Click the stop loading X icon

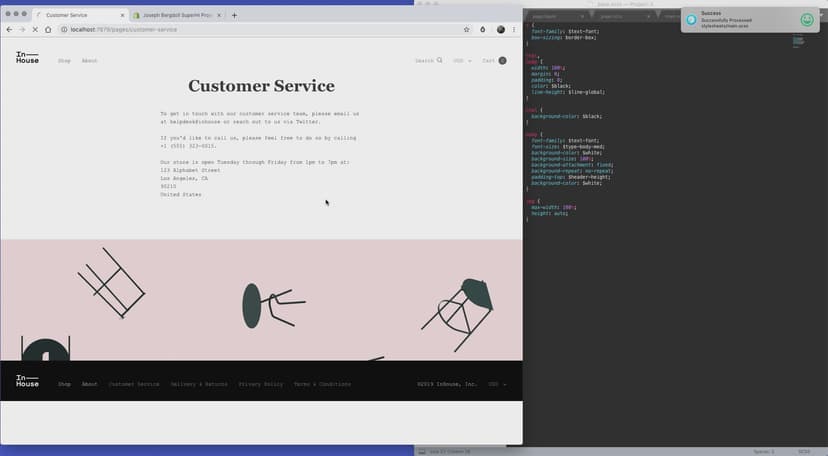coord(35,30)
